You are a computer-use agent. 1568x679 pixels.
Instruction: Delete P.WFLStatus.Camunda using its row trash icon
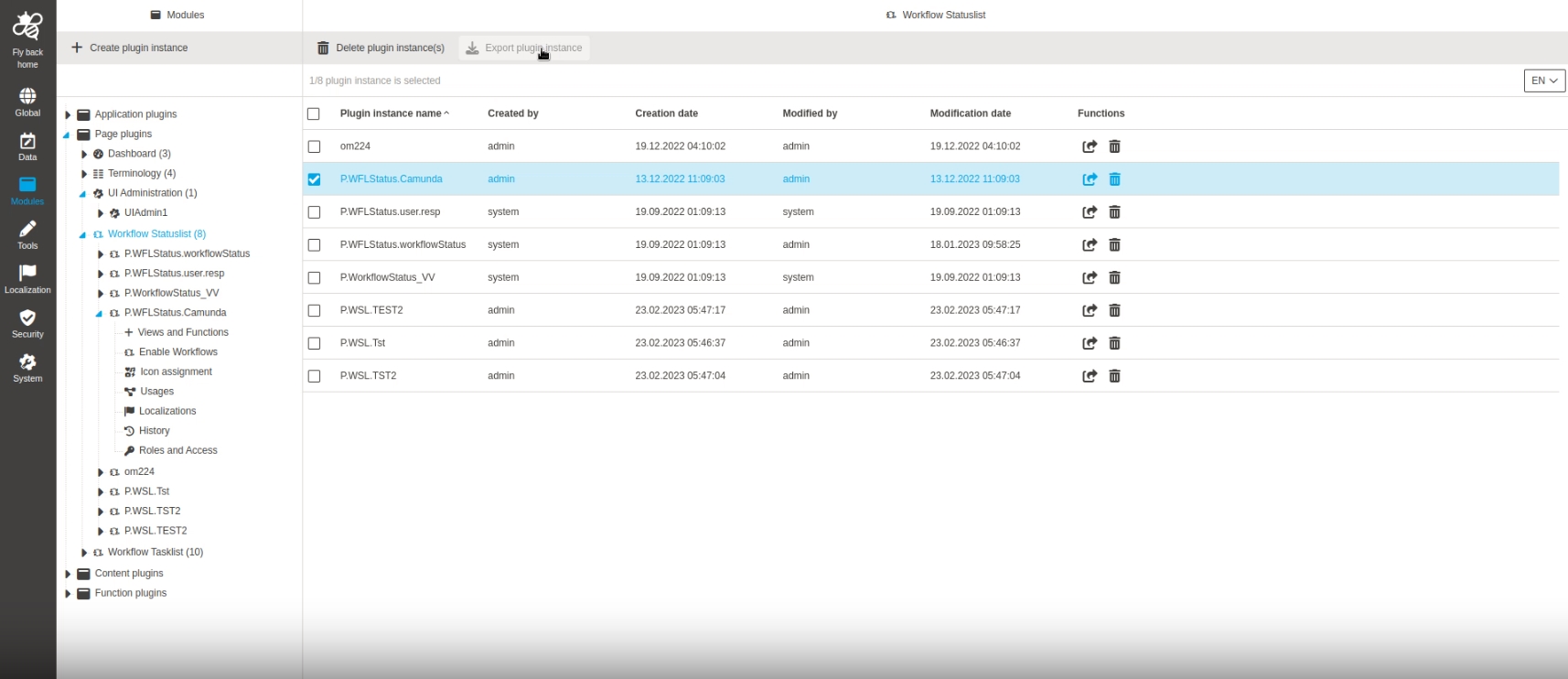coord(1114,179)
